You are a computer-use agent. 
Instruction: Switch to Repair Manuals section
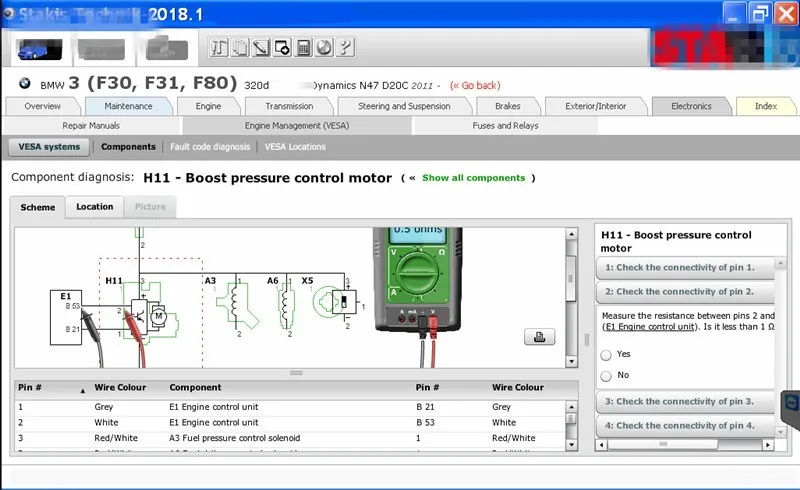[91, 126]
